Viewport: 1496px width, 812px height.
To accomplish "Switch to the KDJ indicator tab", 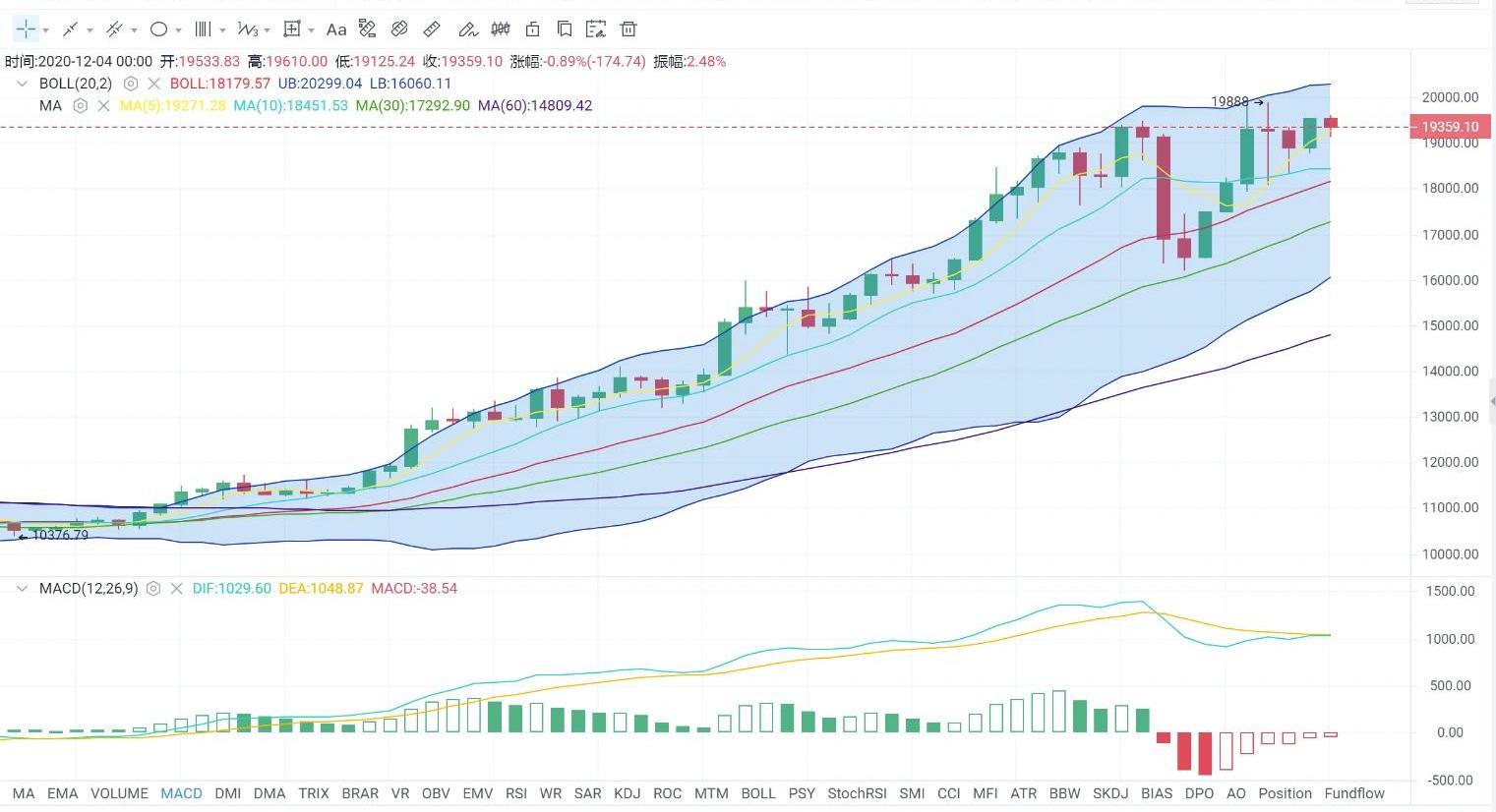I will [x=627, y=793].
